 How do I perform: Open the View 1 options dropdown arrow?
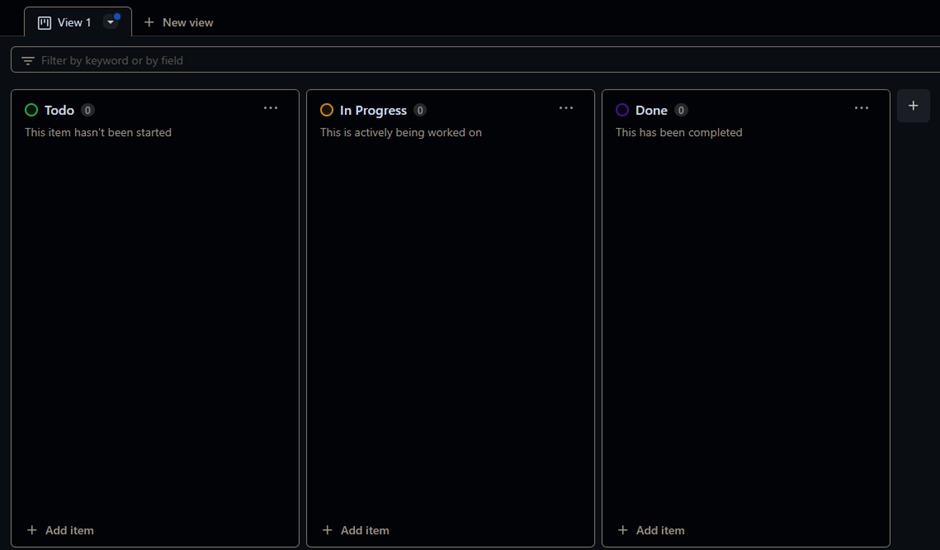coord(111,22)
